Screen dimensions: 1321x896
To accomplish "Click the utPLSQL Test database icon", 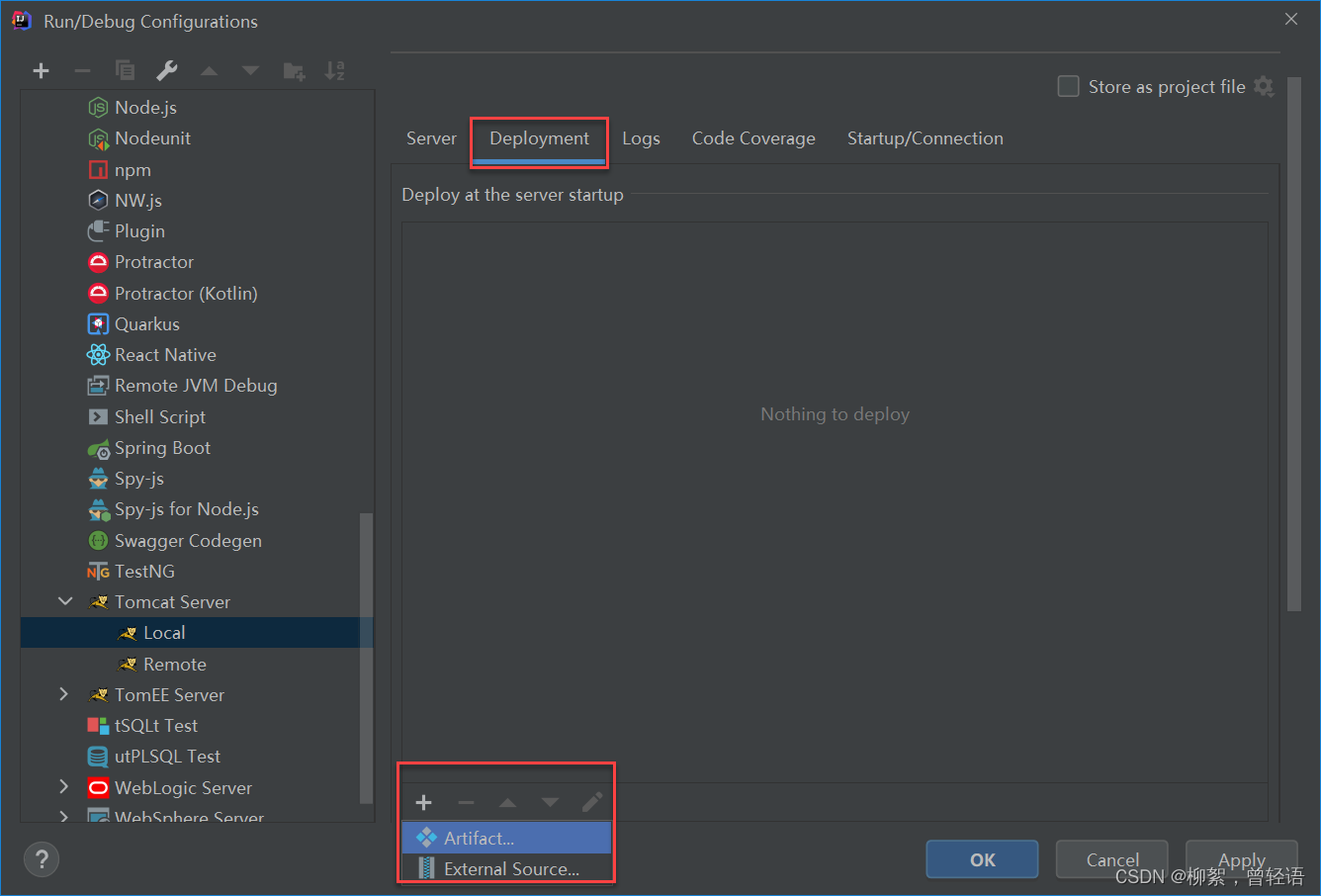I will coord(98,757).
